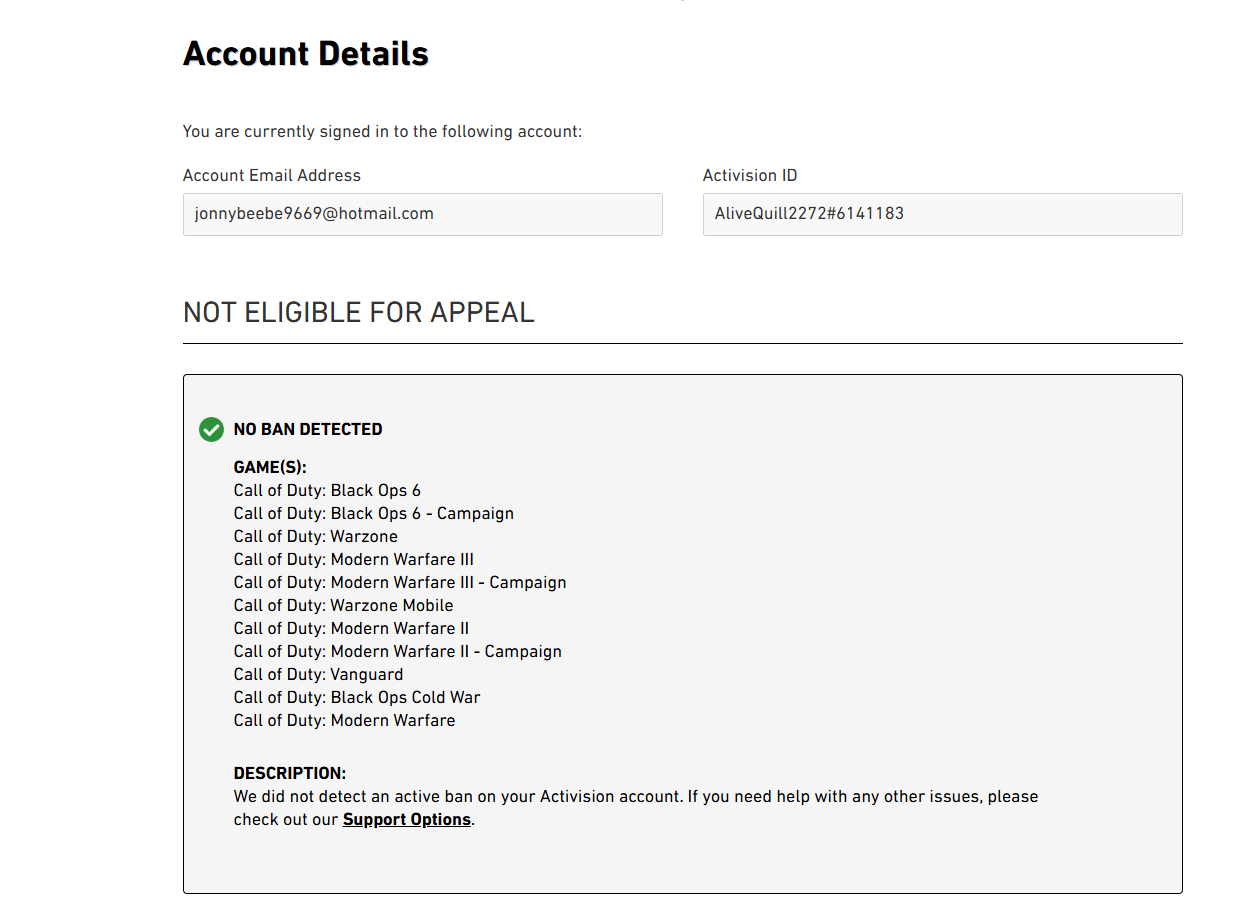The height and width of the screenshot is (915, 1247).
Task: Click the Call of Duty: Black Ops 6 entry
Action: [x=327, y=490]
